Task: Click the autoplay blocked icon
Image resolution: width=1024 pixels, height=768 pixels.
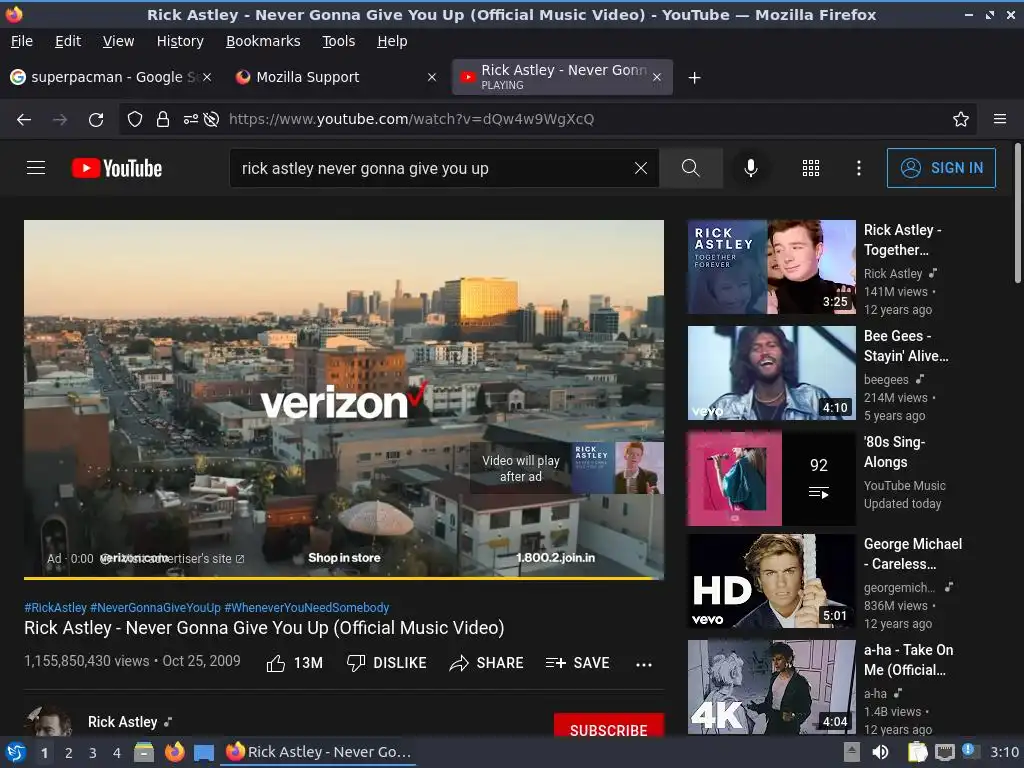Action: click(211, 119)
